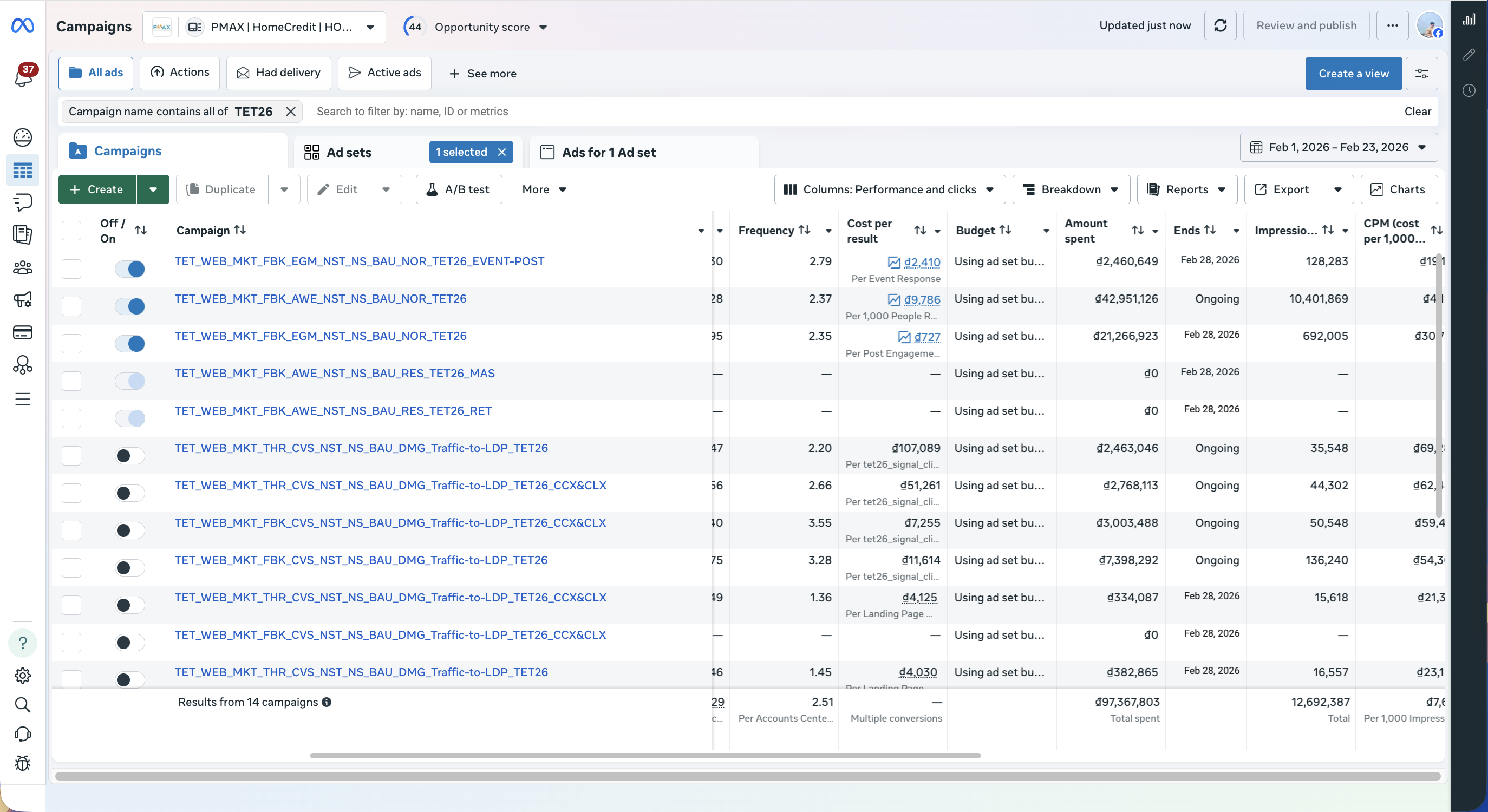Click the refresh data icon
1488x812 pixels.
[x=1219, y=25]
